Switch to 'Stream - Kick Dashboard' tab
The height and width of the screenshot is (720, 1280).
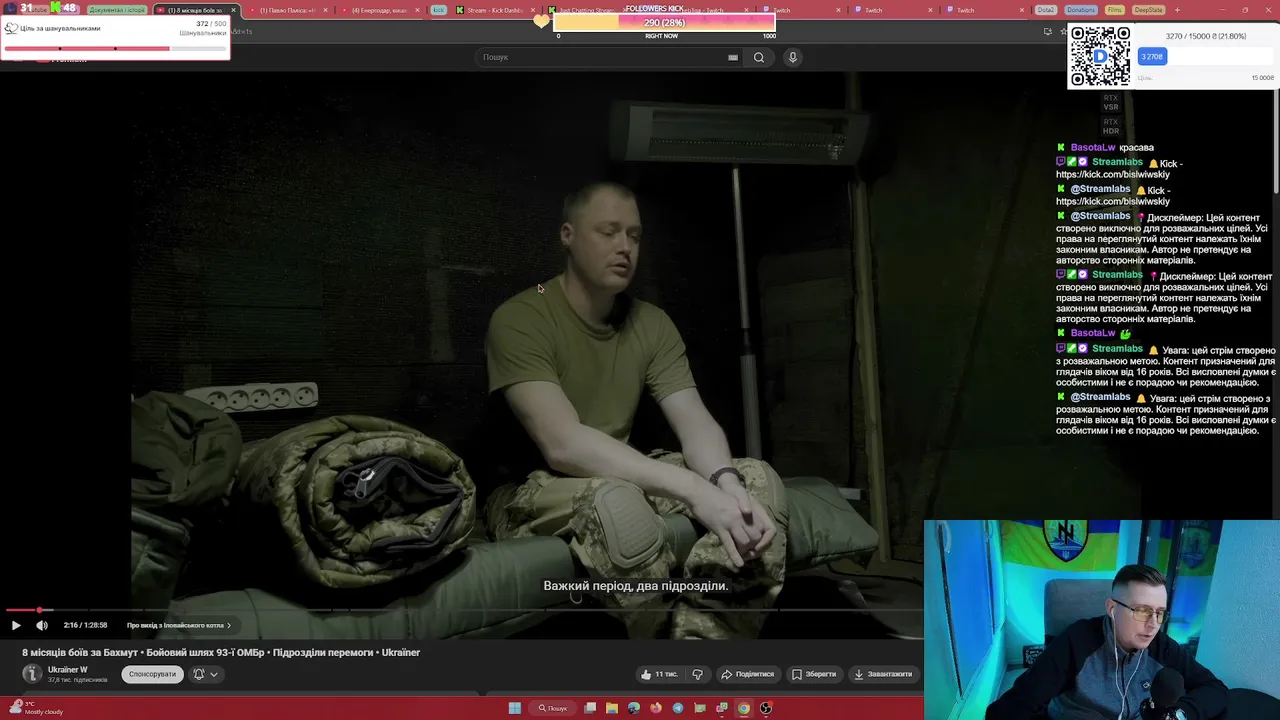[x=493, y=10]
